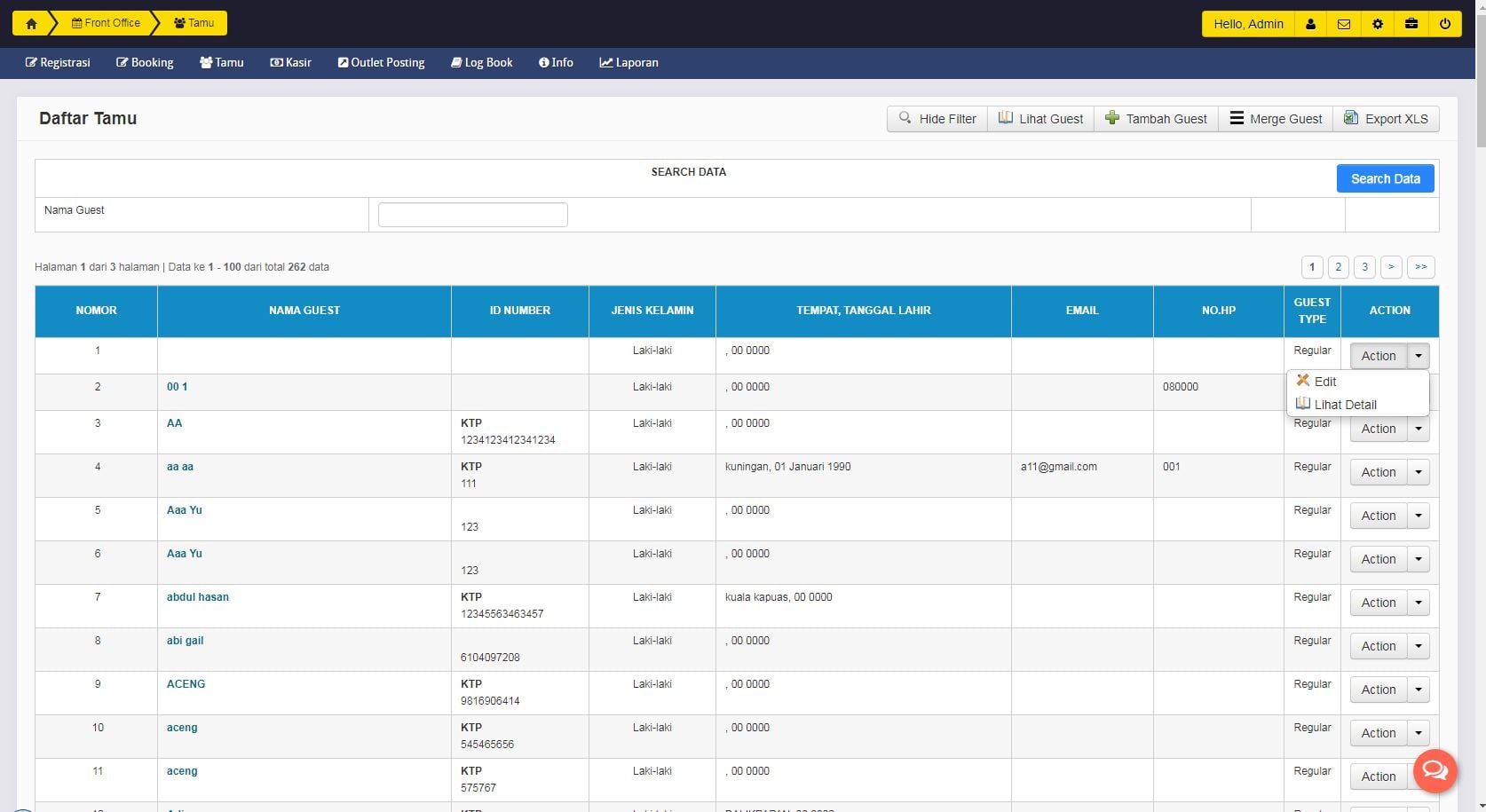Expand Action dropdown arrow for abdul hasan

pyautogui.click(x=1419, y=603)
